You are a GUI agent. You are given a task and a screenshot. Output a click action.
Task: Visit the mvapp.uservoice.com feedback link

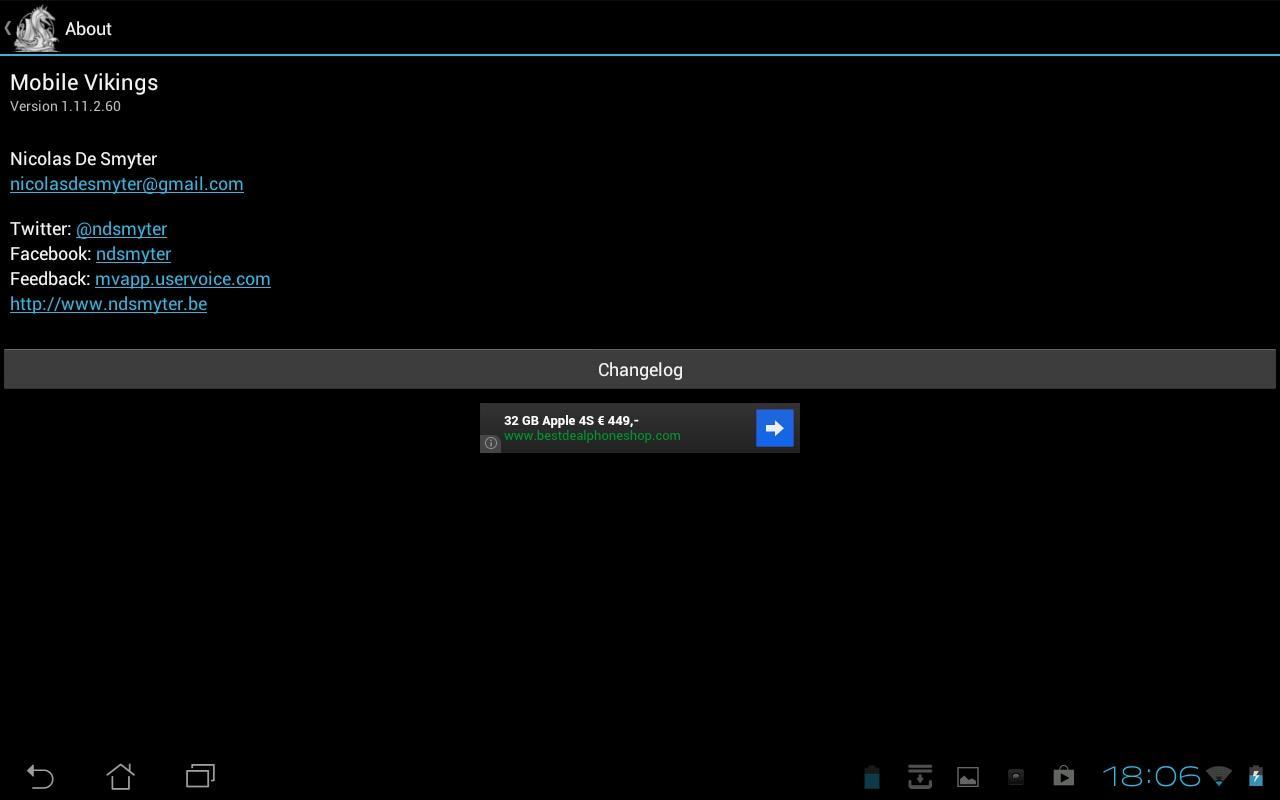183,279
